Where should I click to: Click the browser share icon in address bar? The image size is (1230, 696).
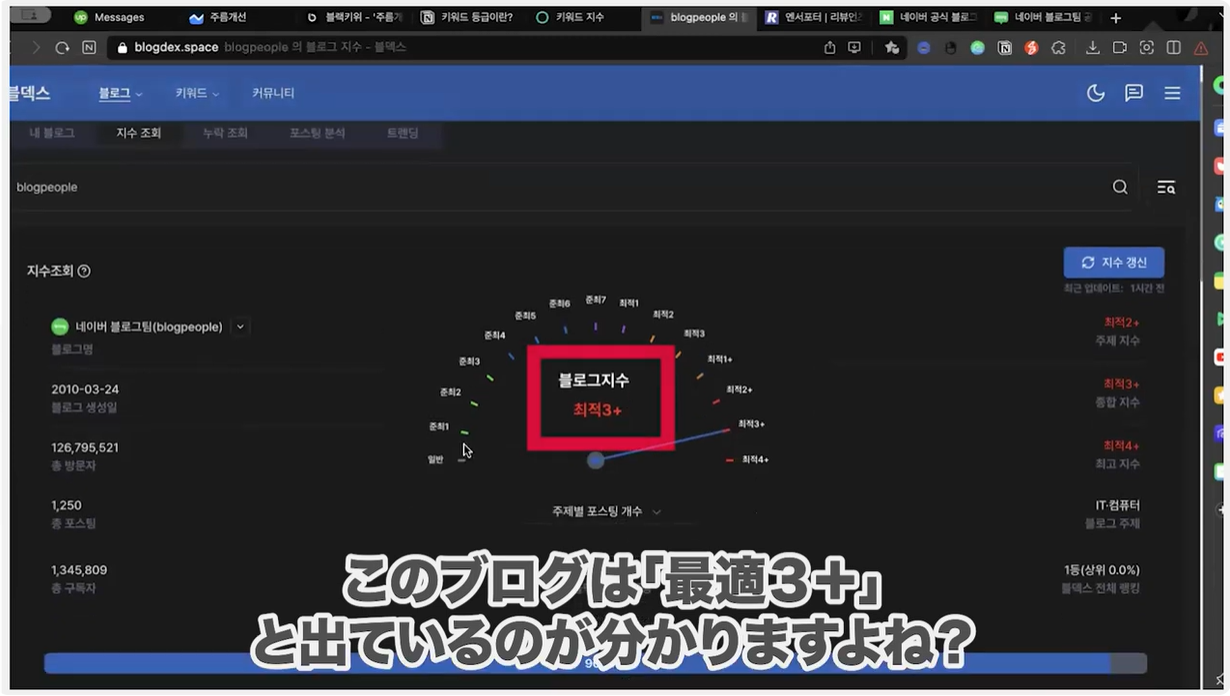829,48
